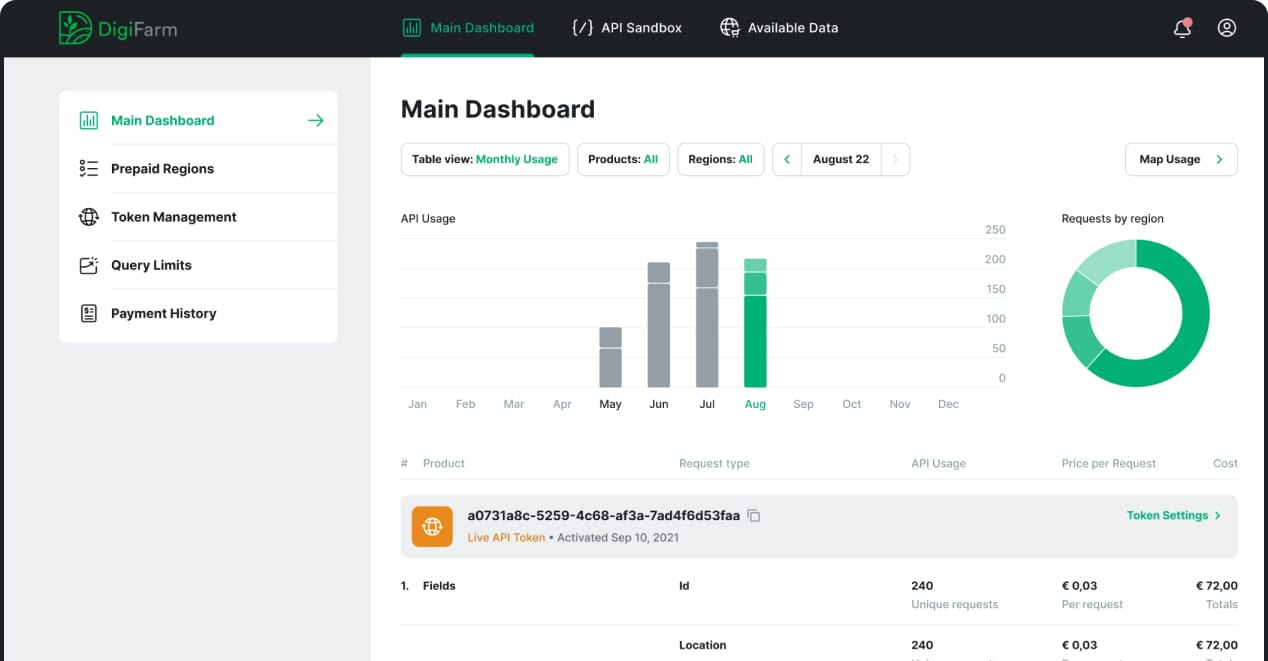Click the Main Dashboard page heading

[x=498, y=109]
